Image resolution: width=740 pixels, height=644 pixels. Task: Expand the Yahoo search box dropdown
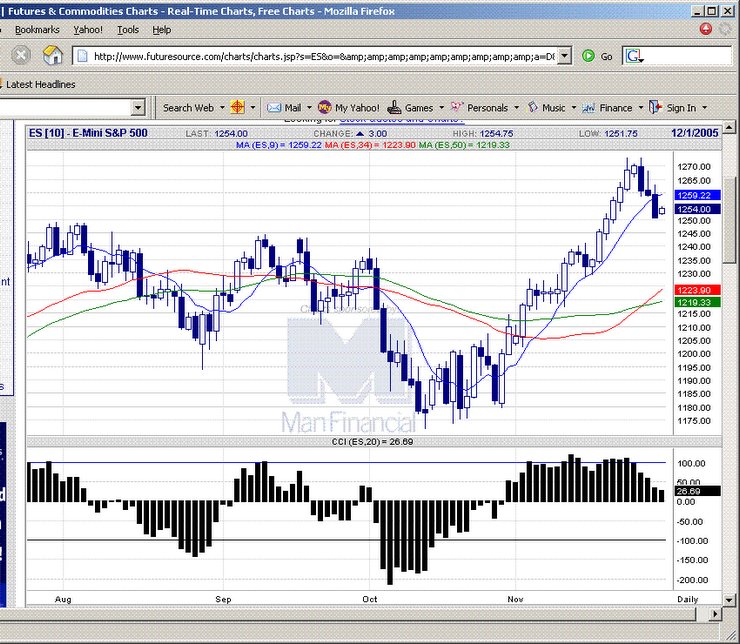[137, 108]
